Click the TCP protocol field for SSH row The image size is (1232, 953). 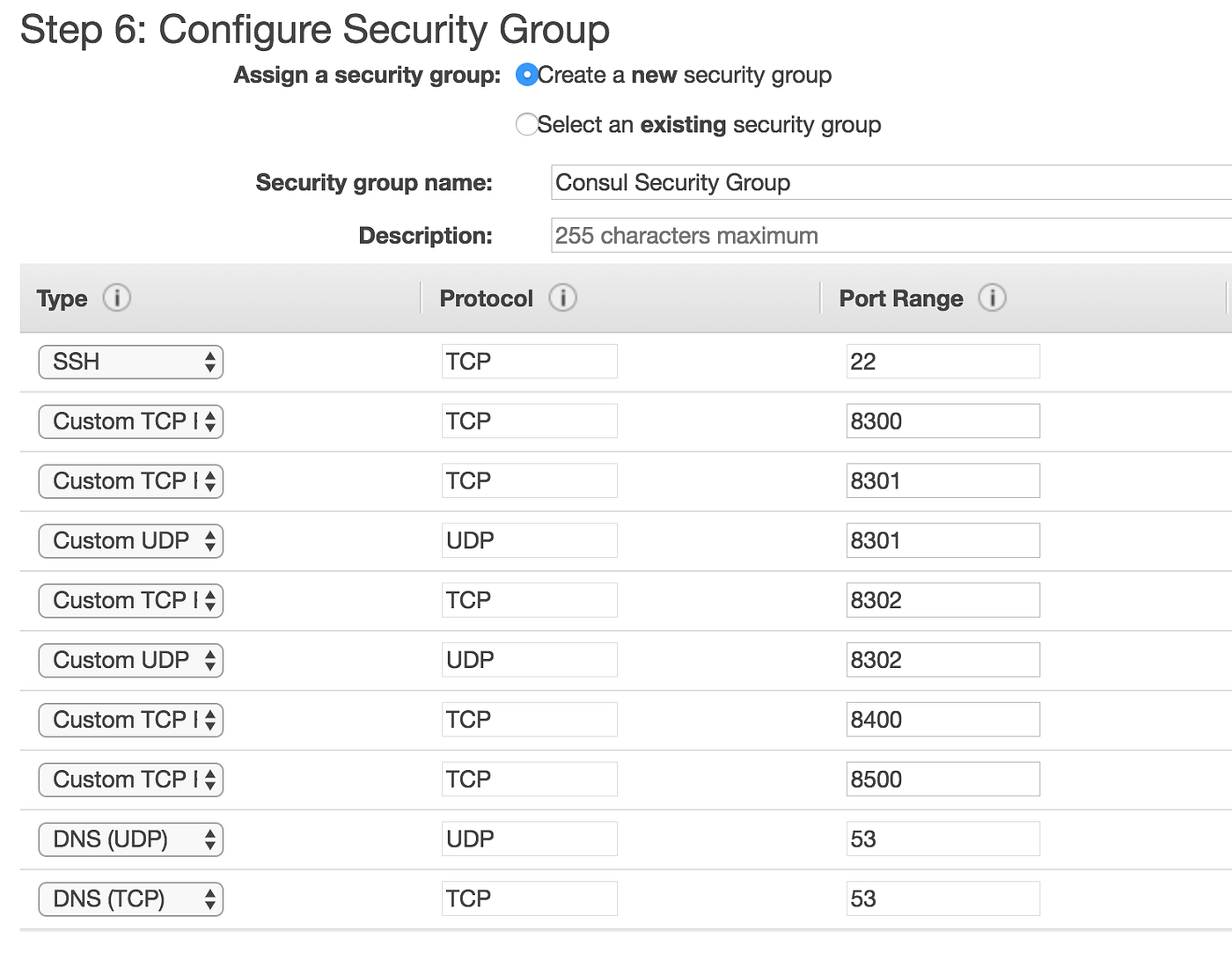(x=528, y=361)
